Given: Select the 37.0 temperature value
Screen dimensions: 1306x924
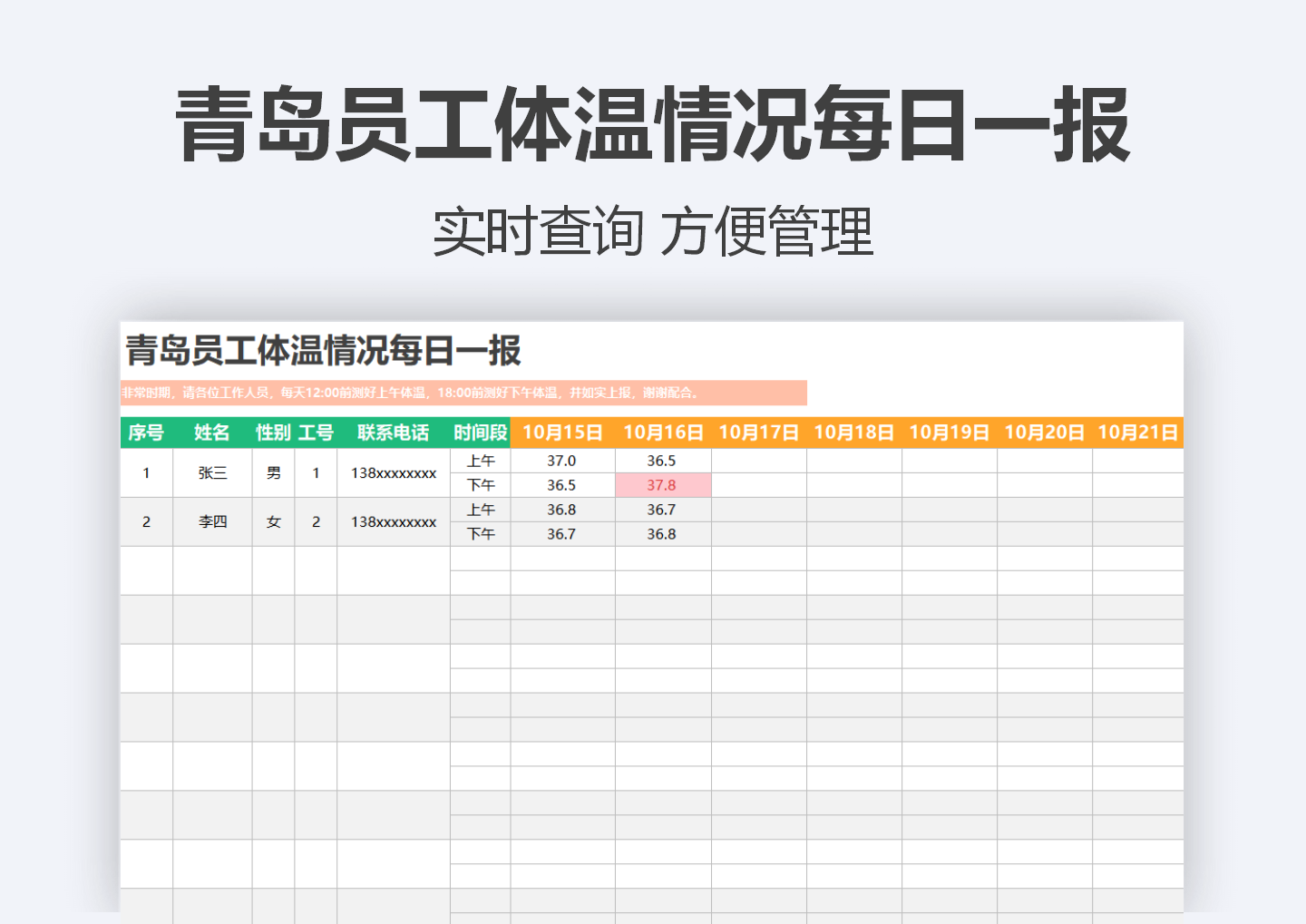Looking at the screenshot, I should [563, 460].
